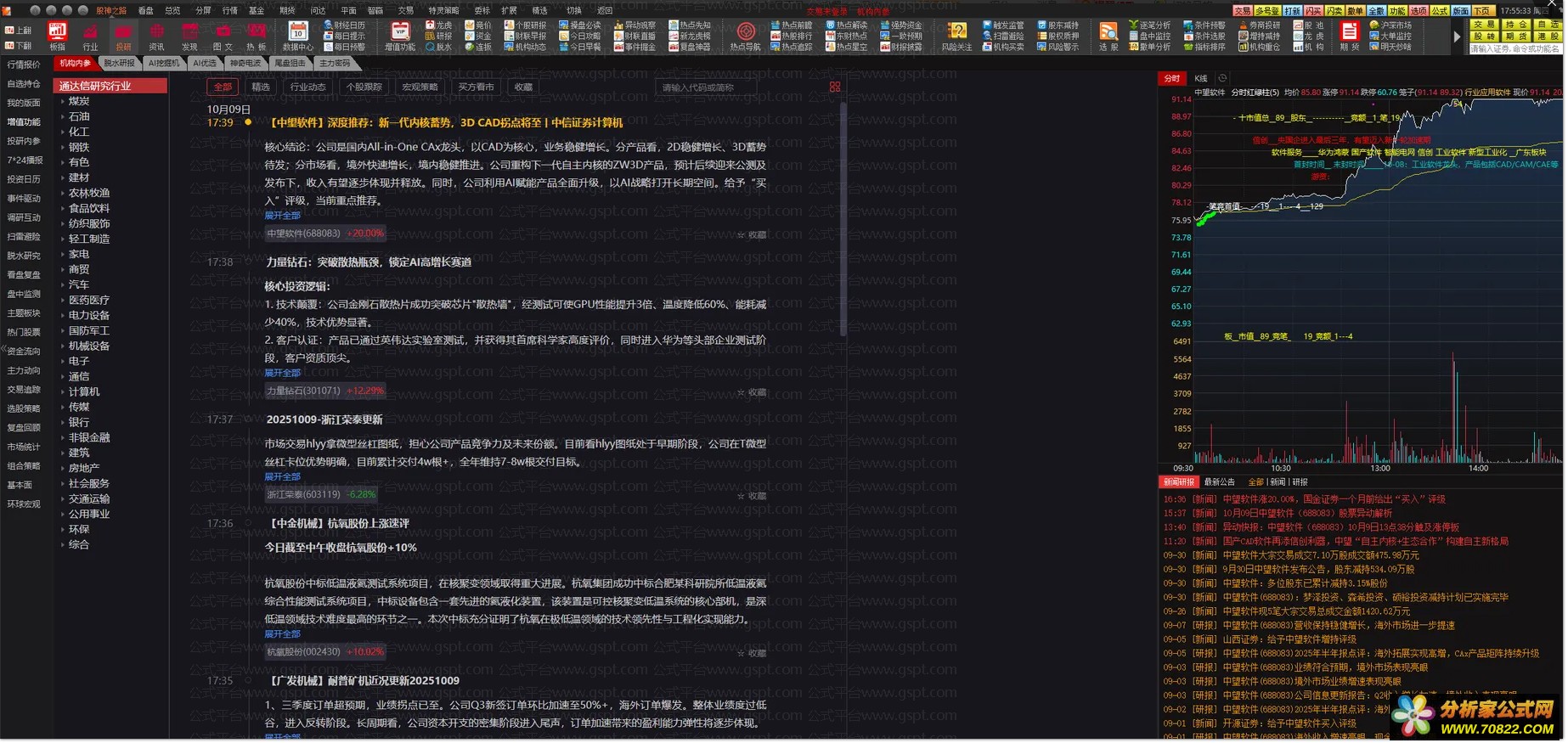Open news item 中望软件涨20.00%
The width and height of the screenshot is (1568, 743).
[x=1334, y=499]
